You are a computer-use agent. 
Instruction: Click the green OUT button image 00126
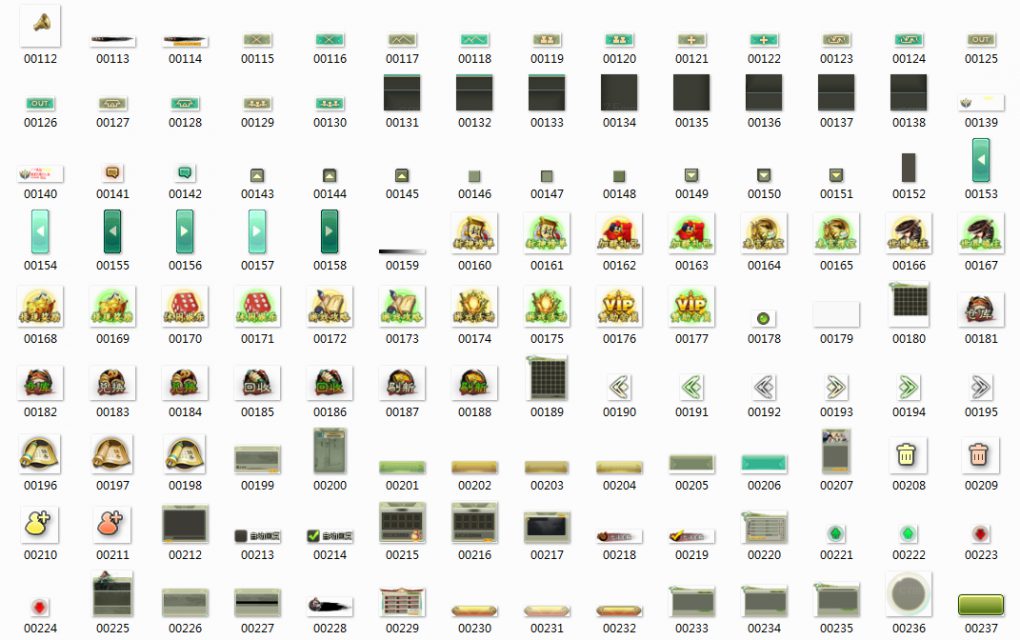click(x=40, y=103)
